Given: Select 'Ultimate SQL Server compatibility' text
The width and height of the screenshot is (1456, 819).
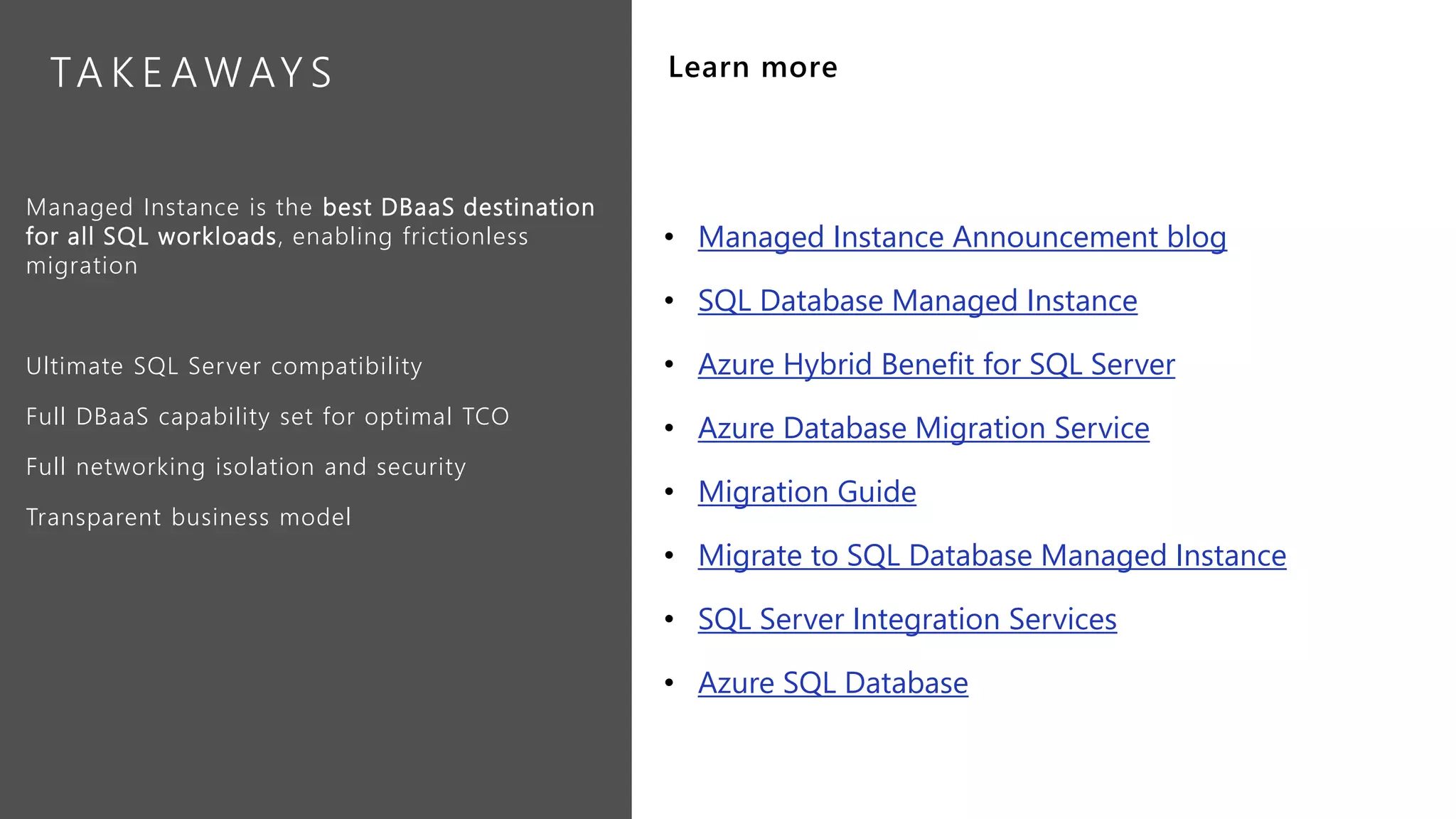Looking at the screenshot, I should 224,367.
